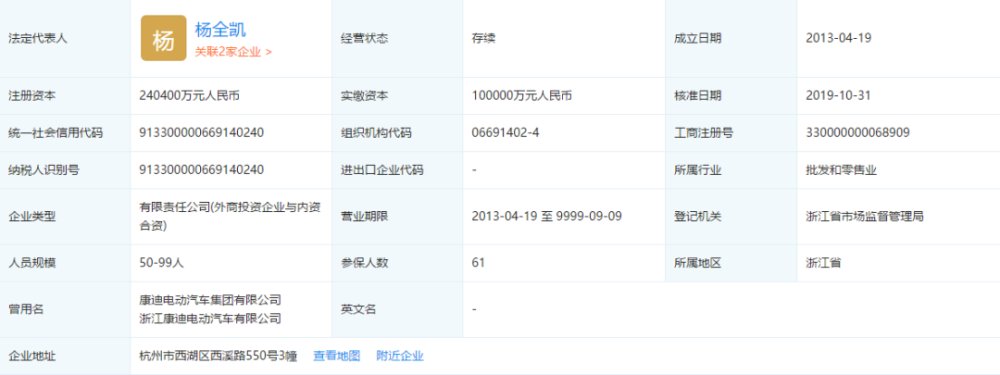Click staff size value 50-99人
The width and height of the screenshot is (1000, 375).
click(x=162, y=262)
